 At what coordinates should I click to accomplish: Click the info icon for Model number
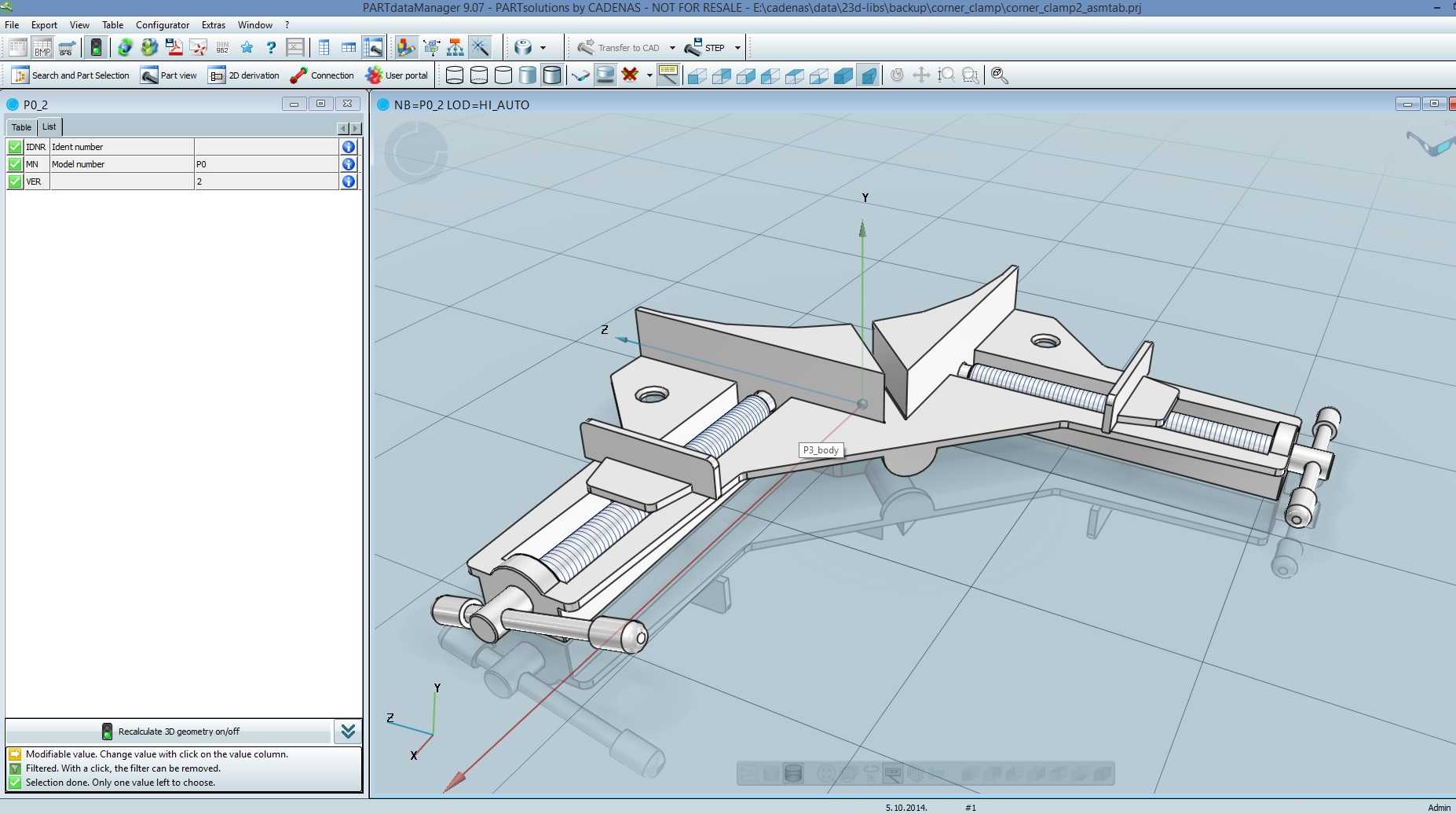(x=349, y=164)
